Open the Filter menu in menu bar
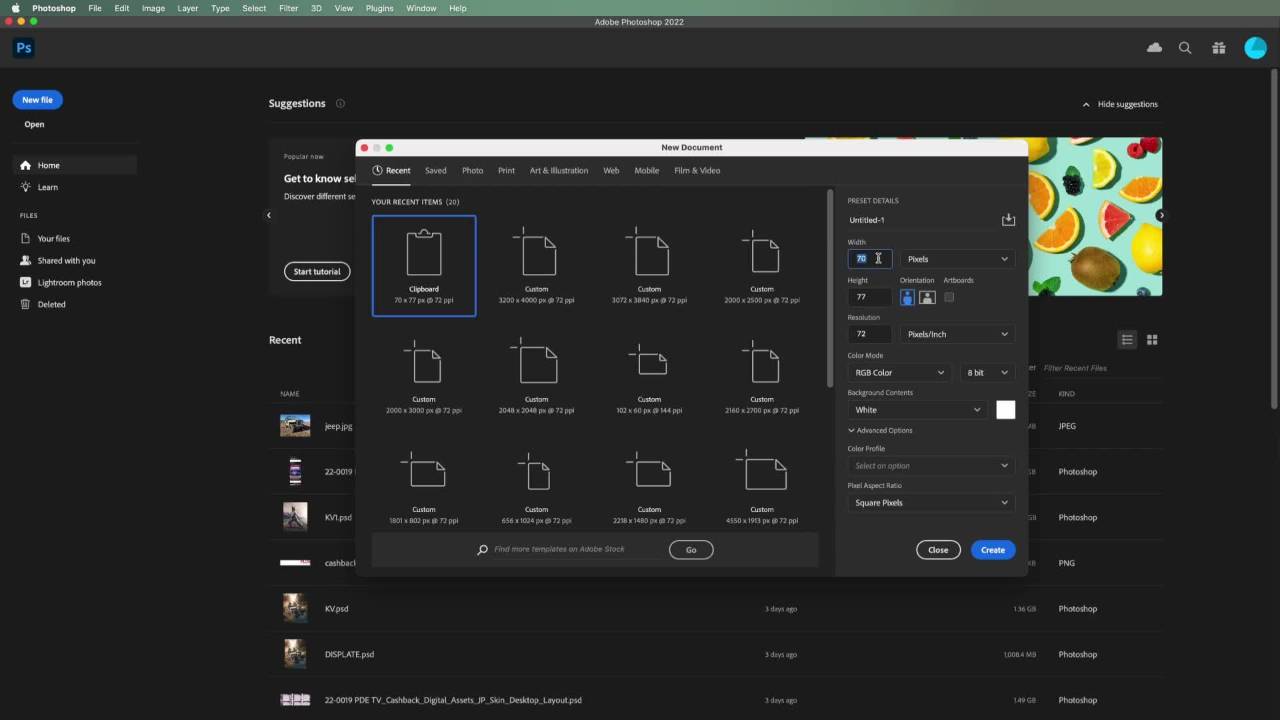This screenshot has height=720, width=1280. tap(288, 8)
